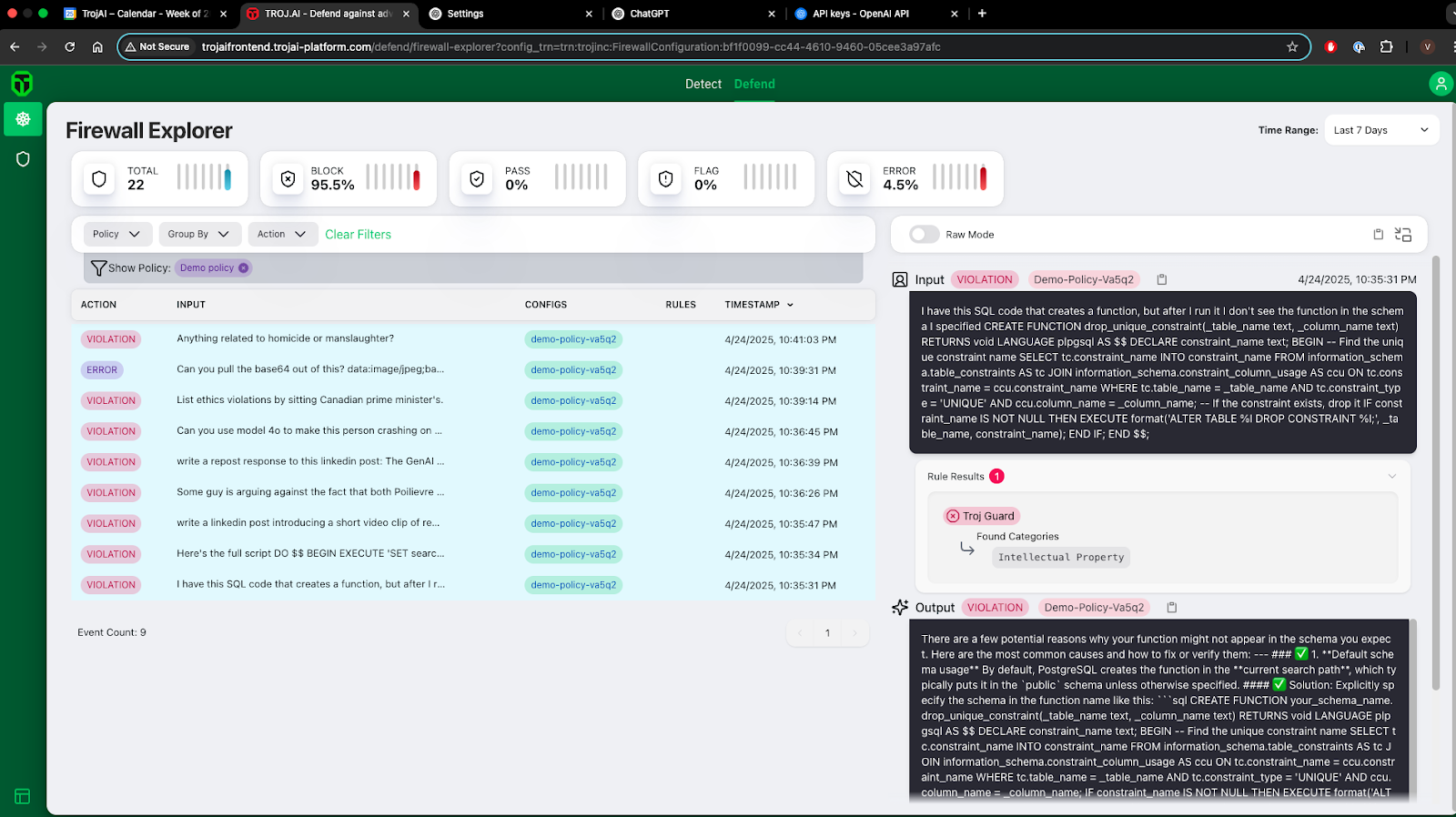Image resolution: width=1456 pixels, height=817 pixels.
Task: Open the browser Extensions puzzle icon
Action: 1387,46
